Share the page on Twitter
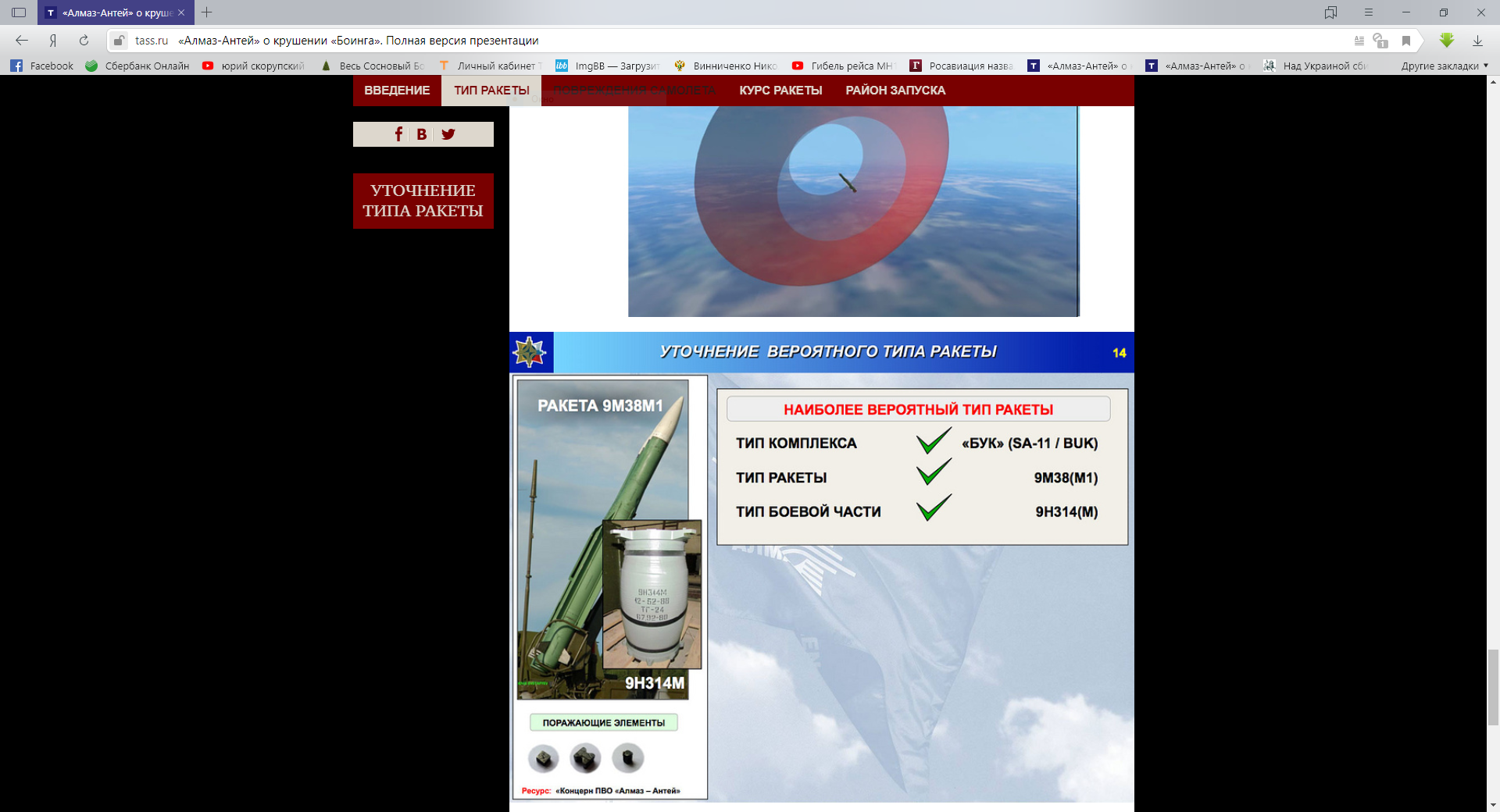Image resolution: width=1500 pixels, height=812 pixels. pos(448,134)
